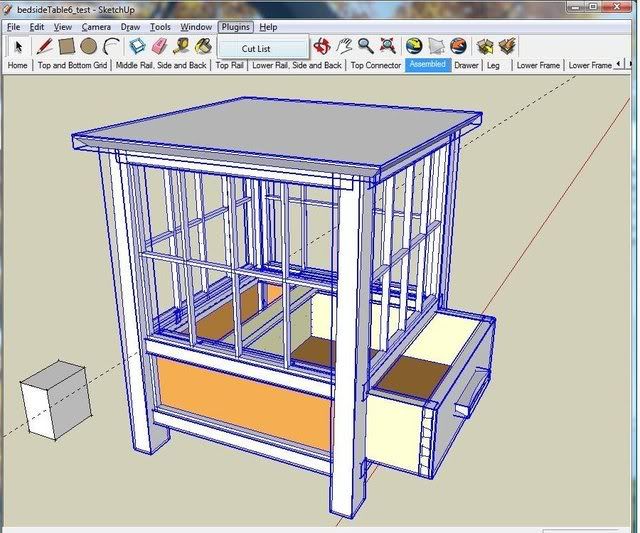Viewport: 640px width, 533px height.
Task: Pick the Paint Bucket tool
Action: coord(203,46)
